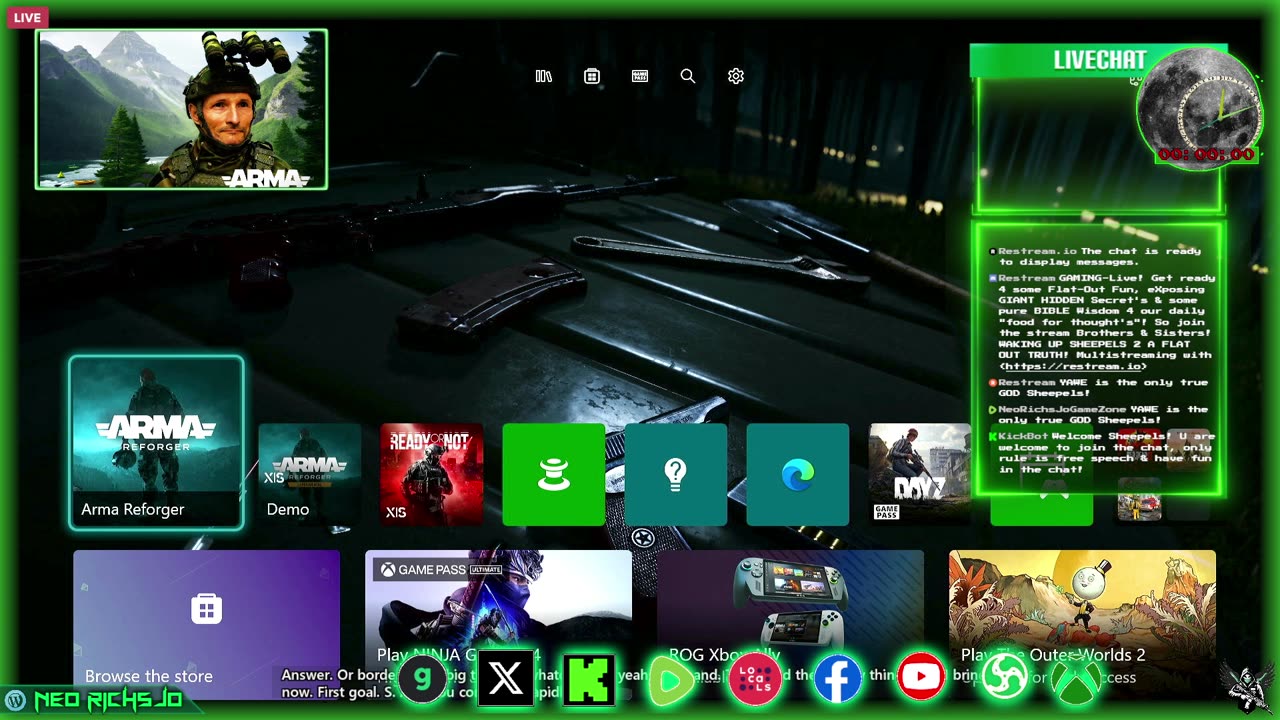Click the Facebook overlay icon
Image resolution: width=1280 pixels, height=720 pixels.
[x=837, y=679]
